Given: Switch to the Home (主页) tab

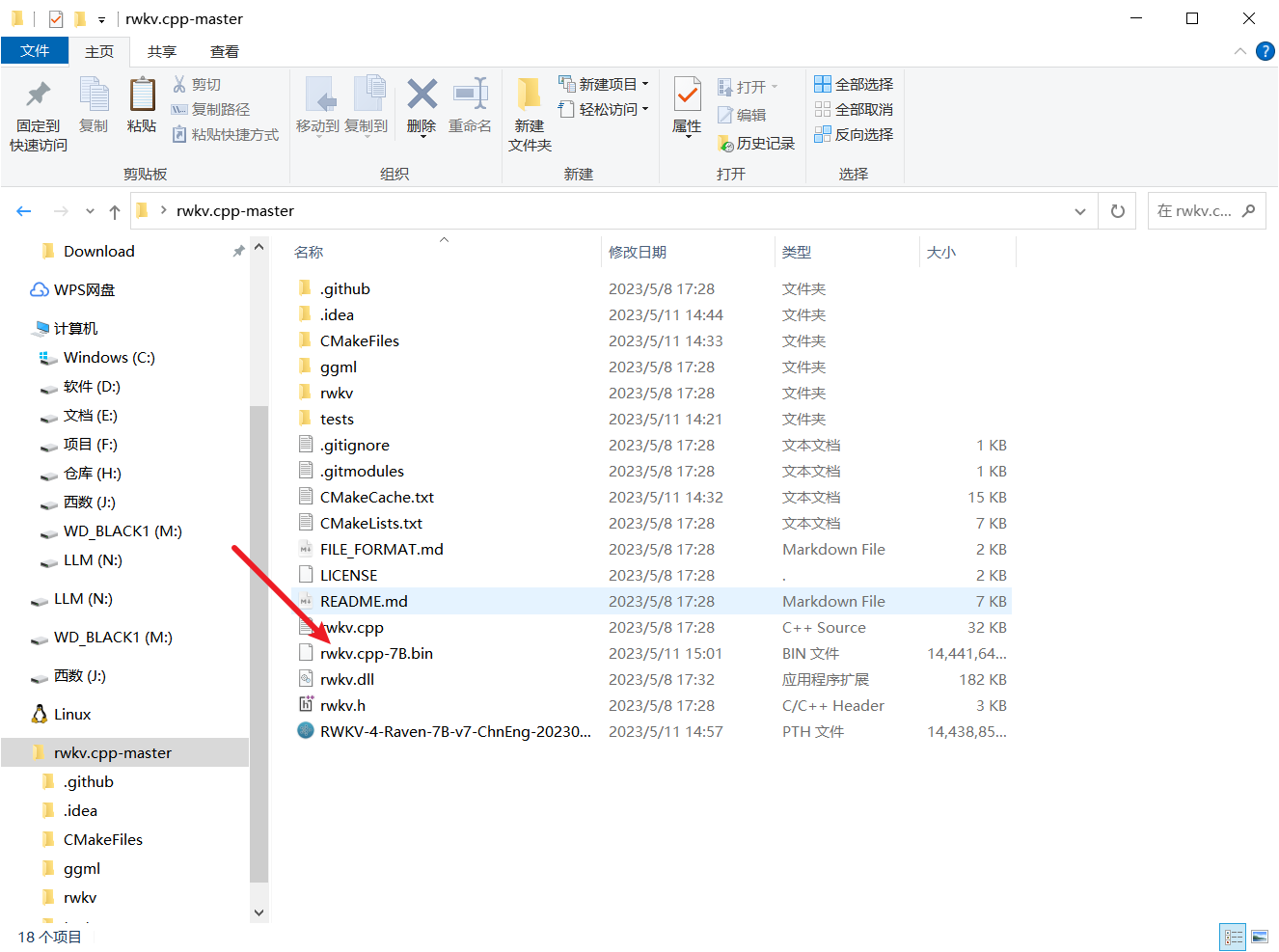Looking at the screenshot, I should coord(99,51).
